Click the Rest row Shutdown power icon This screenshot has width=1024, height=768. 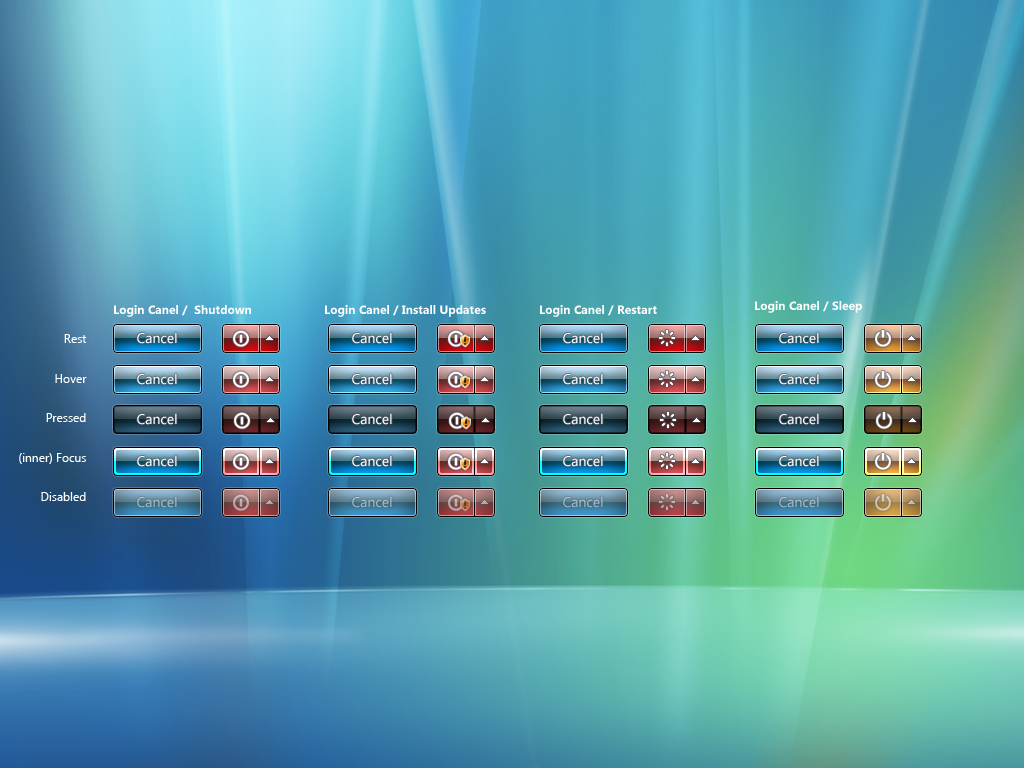tap(241, 338)
